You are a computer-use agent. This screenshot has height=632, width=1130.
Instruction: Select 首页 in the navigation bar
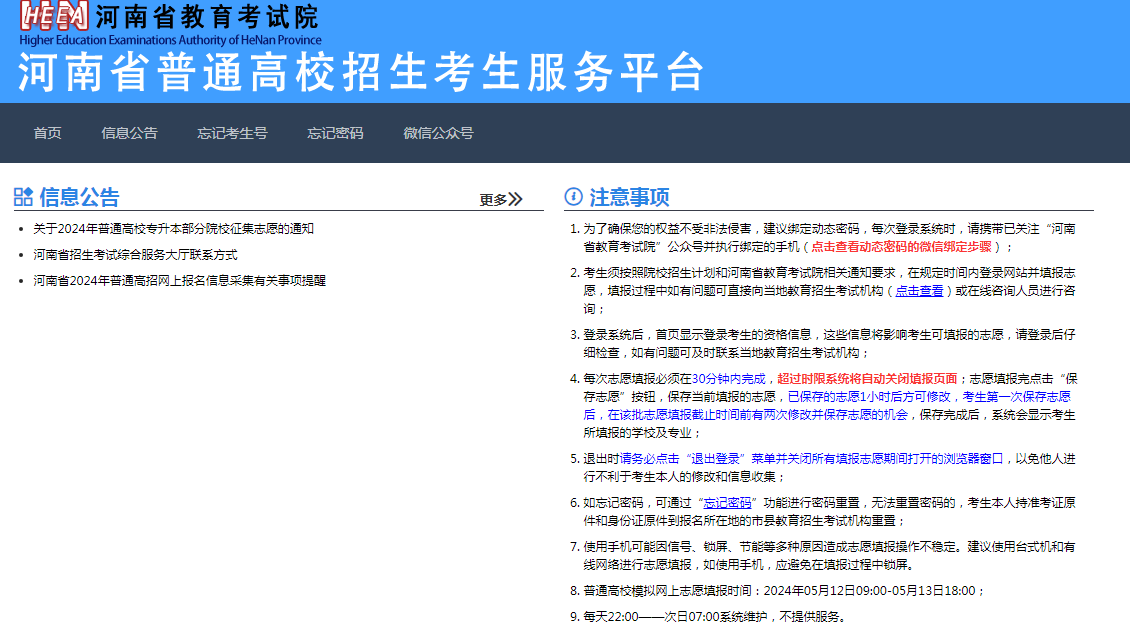(46, 133)
